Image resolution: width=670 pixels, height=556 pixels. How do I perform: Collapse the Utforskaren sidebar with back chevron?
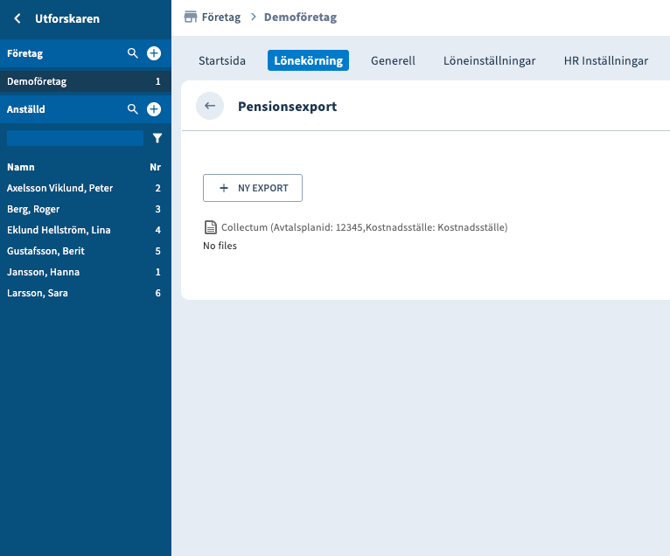[x=17, y=18]
